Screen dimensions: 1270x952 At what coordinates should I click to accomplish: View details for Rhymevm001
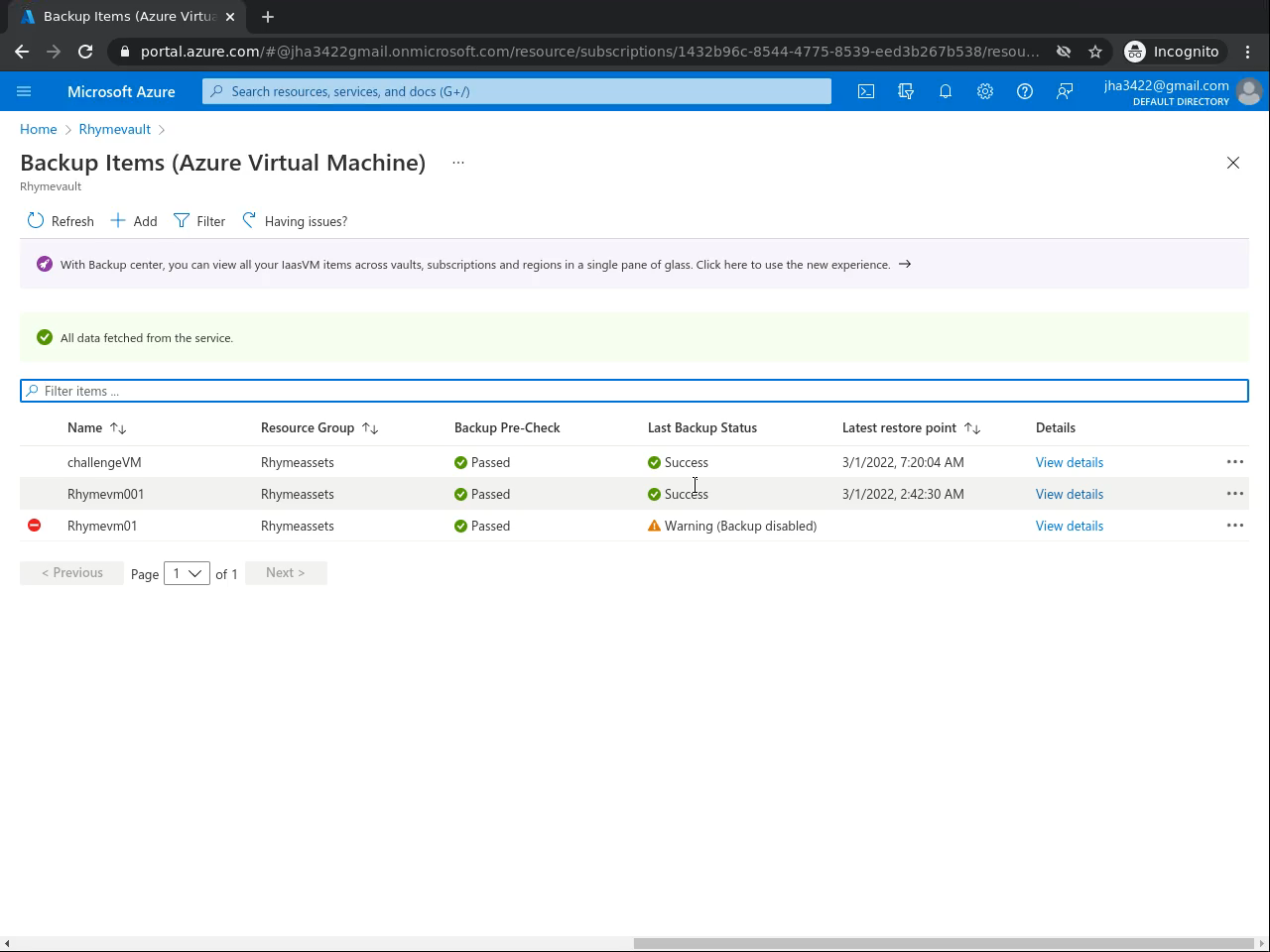1069,494
